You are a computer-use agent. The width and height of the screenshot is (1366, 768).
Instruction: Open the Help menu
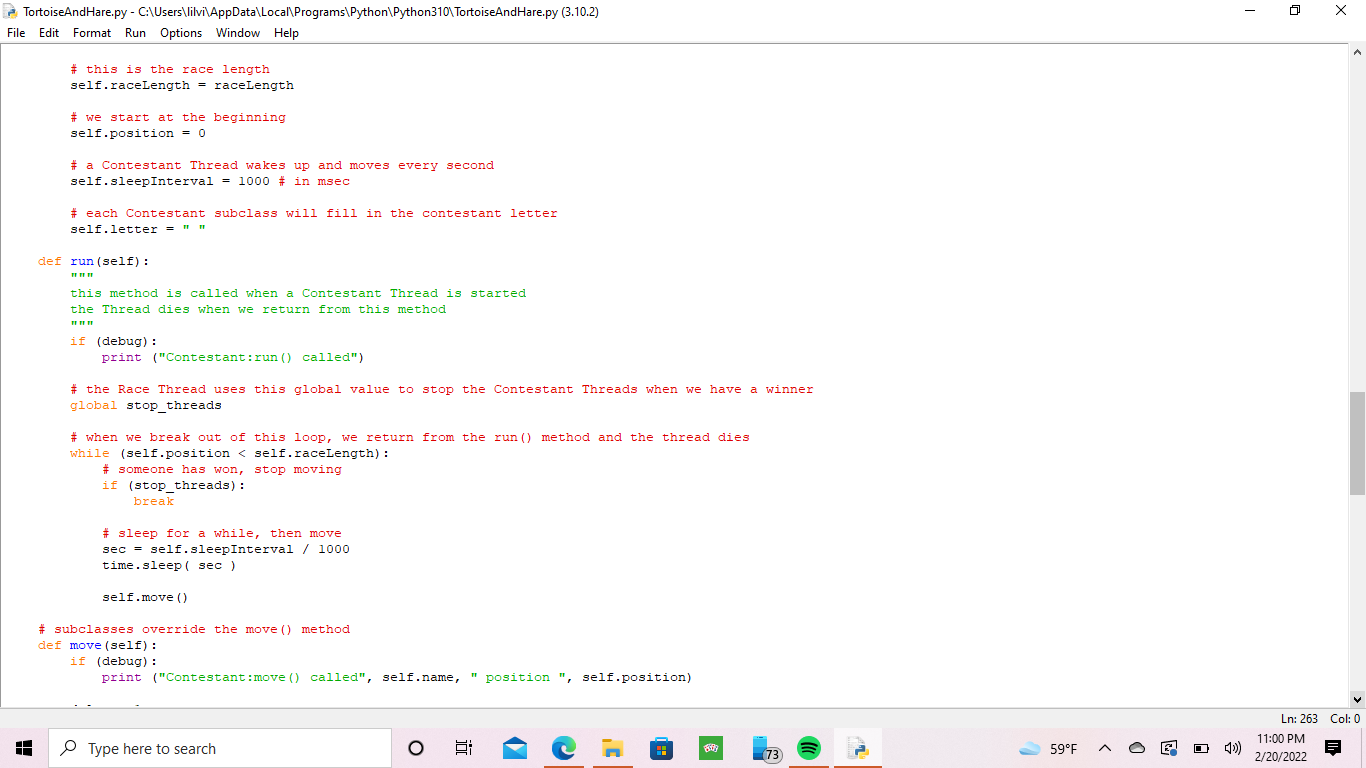click(x=286, y=33)
